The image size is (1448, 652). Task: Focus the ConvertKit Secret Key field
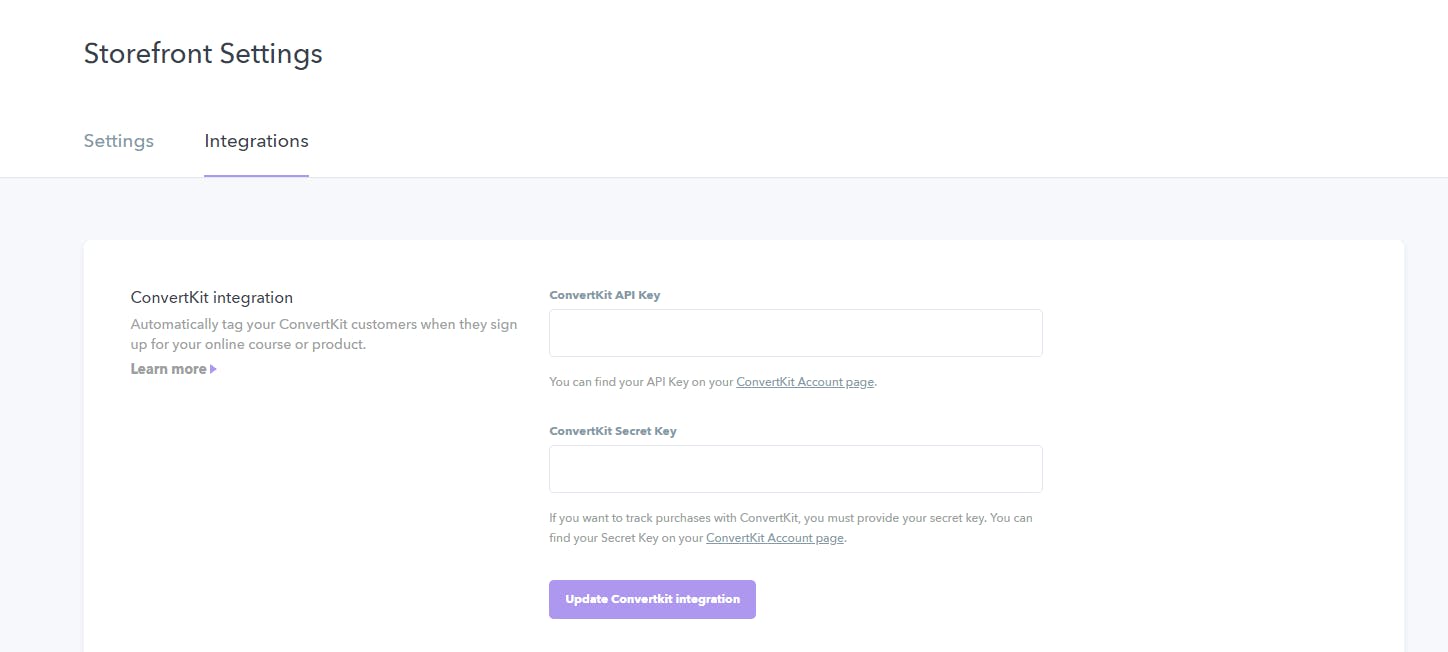[796, 469]
